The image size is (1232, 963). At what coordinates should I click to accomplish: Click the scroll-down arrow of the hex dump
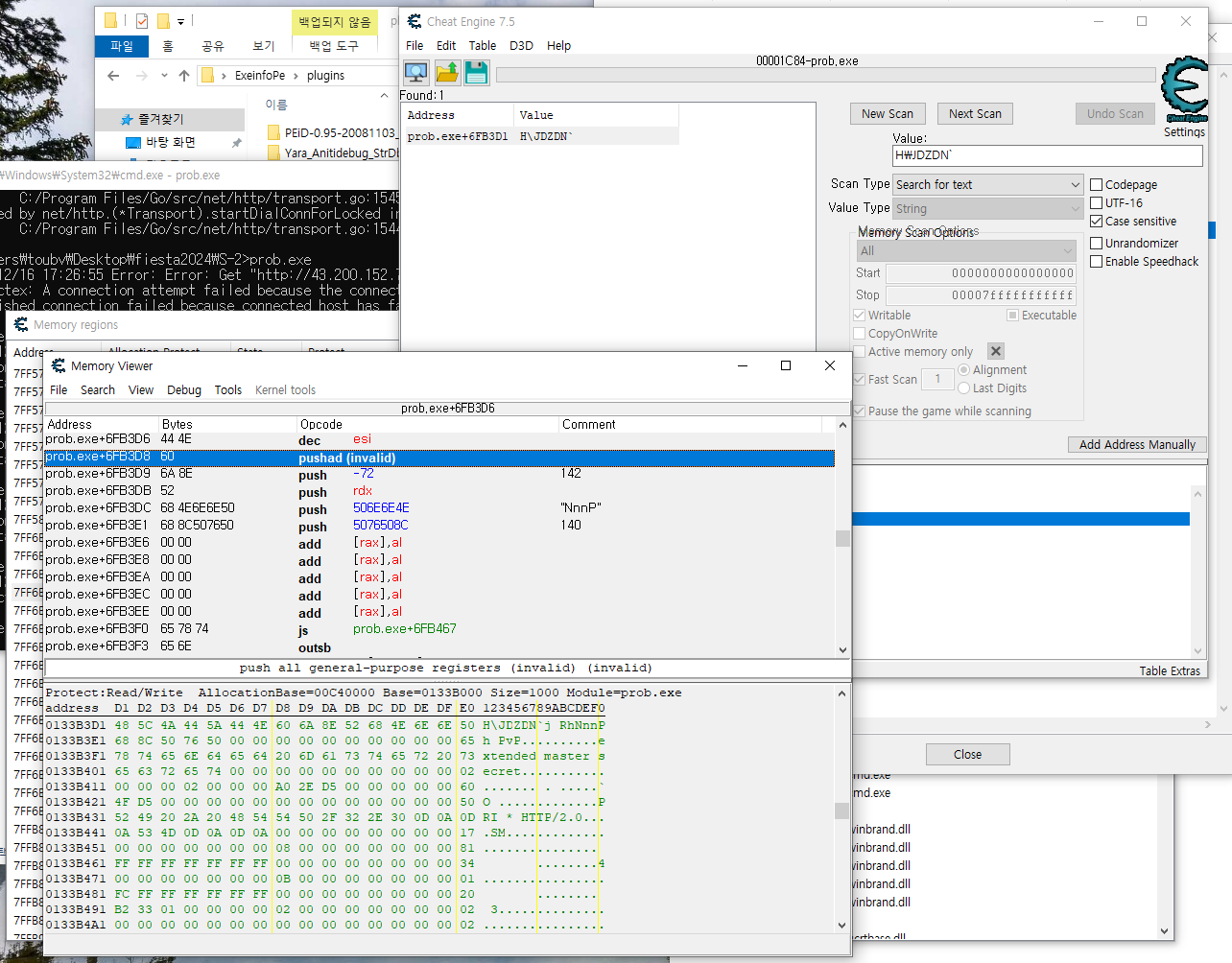[842, 926]
